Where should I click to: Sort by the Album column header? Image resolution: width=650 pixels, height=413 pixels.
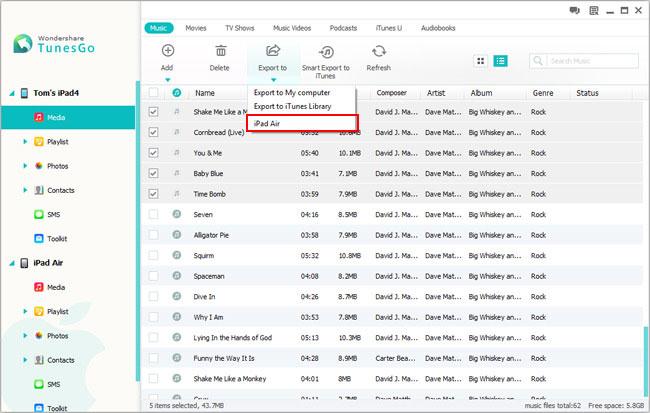[481, 93]
